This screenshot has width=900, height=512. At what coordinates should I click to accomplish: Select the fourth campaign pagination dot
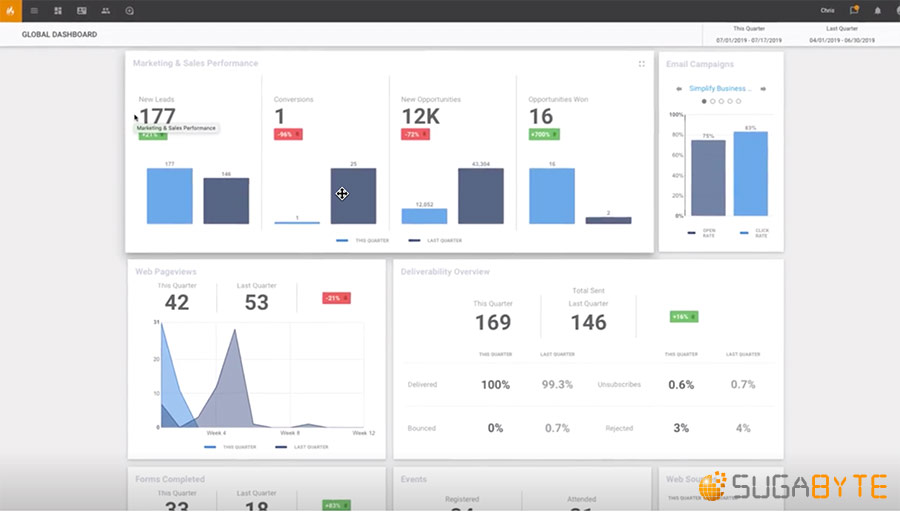tap(730, 102)
